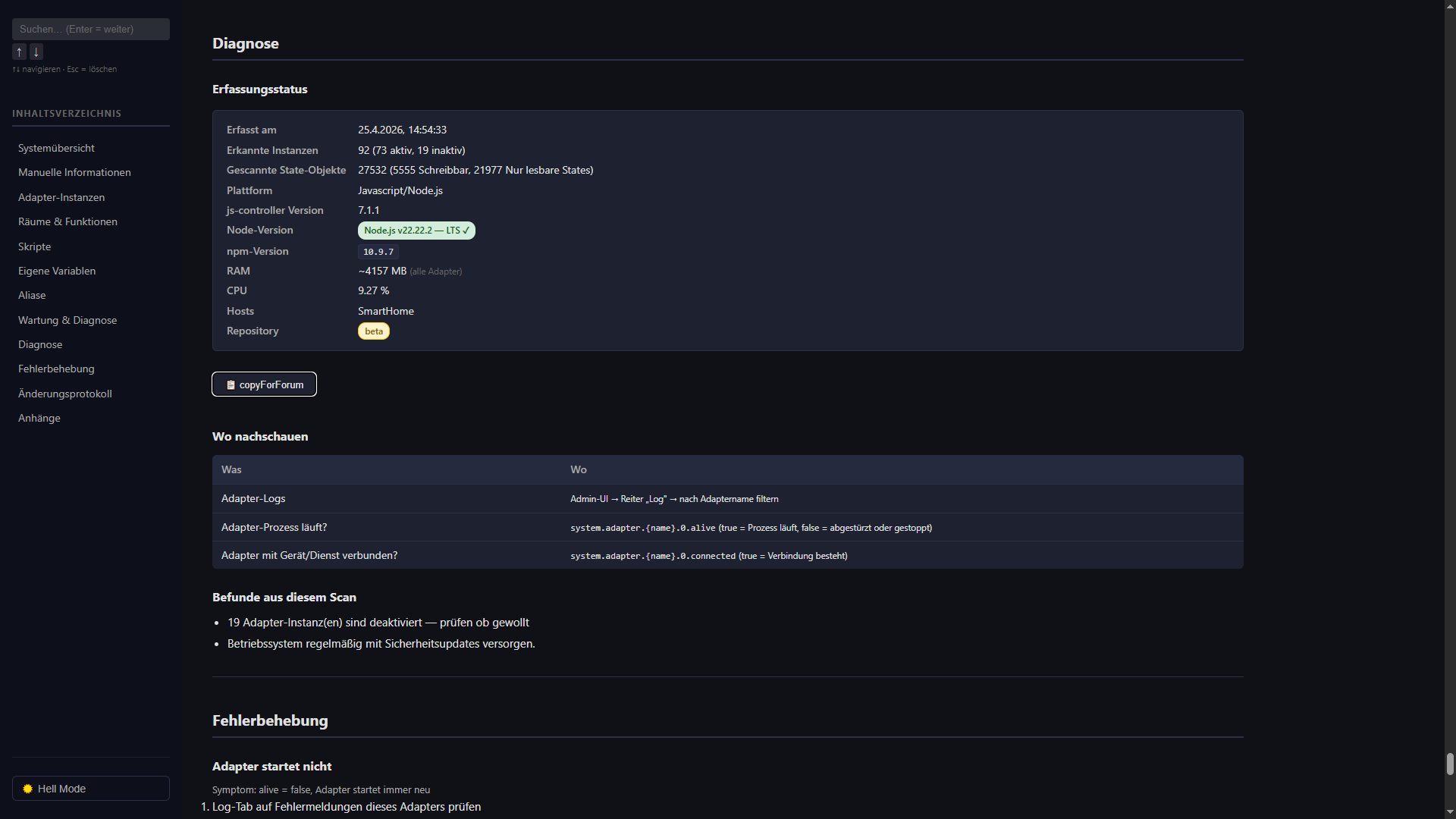The height and width of the screenshot is (819, 1456).
Task: Click the Erfasst am label
Action: (252, 130)
